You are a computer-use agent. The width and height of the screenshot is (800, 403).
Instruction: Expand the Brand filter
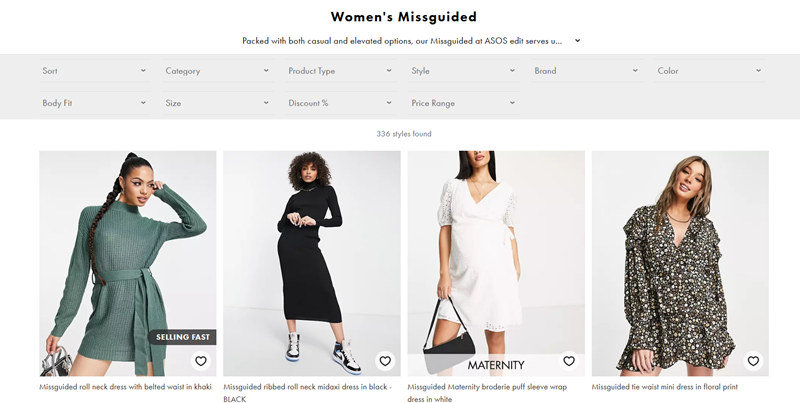point(586,71)
